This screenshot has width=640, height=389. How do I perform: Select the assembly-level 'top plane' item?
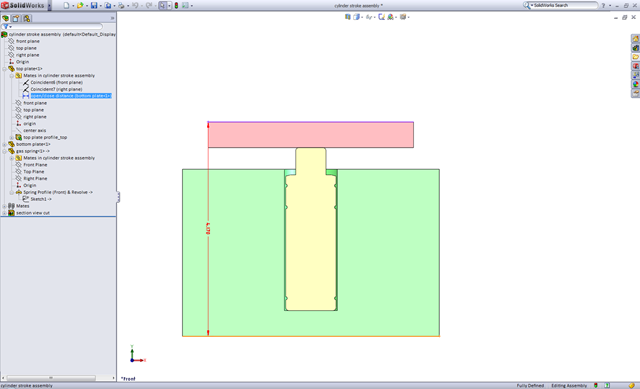[x=26, y=48]
